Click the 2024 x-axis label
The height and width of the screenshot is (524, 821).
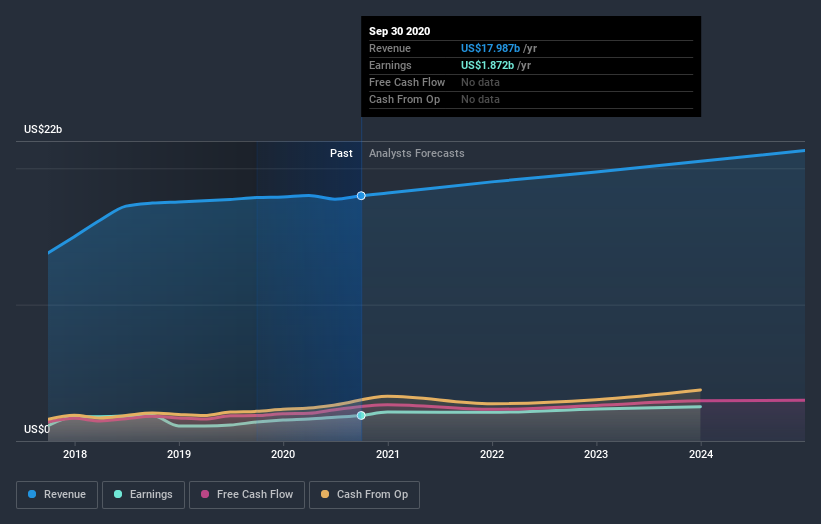pos(701,454)
